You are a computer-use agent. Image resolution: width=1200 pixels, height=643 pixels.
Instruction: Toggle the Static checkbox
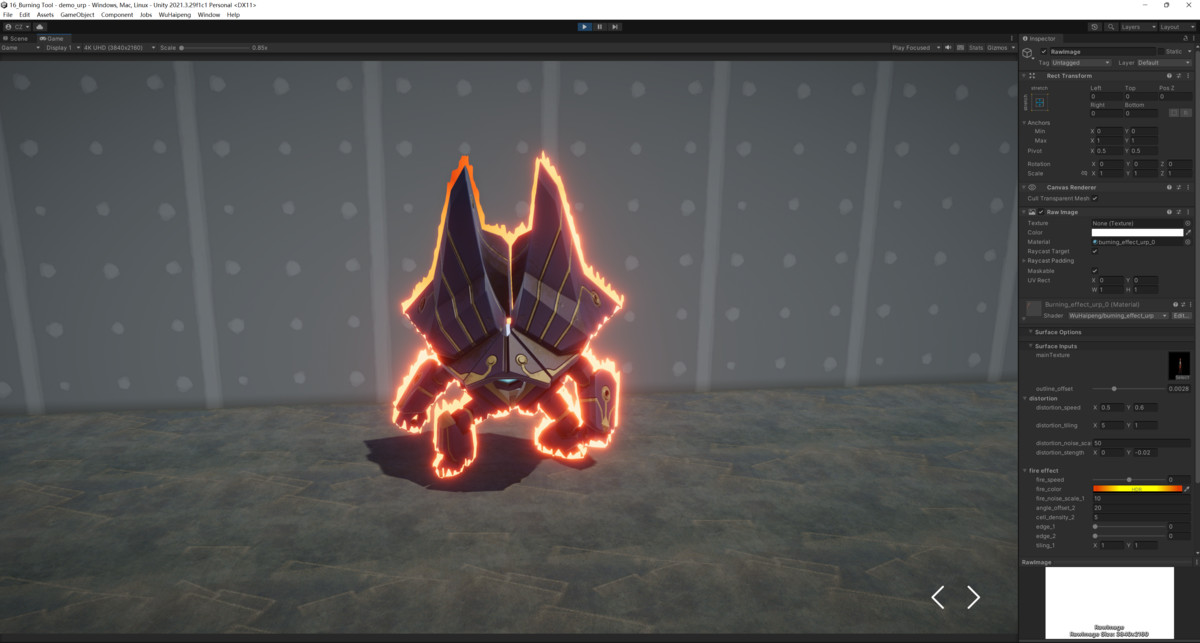1162,51
